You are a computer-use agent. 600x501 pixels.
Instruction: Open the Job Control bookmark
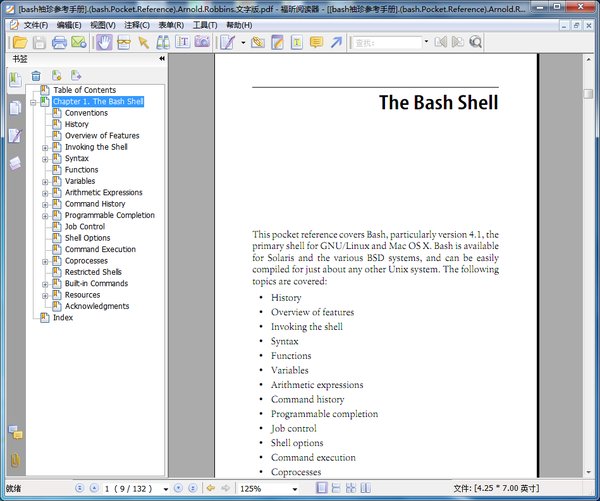click(x=85, y=227)
